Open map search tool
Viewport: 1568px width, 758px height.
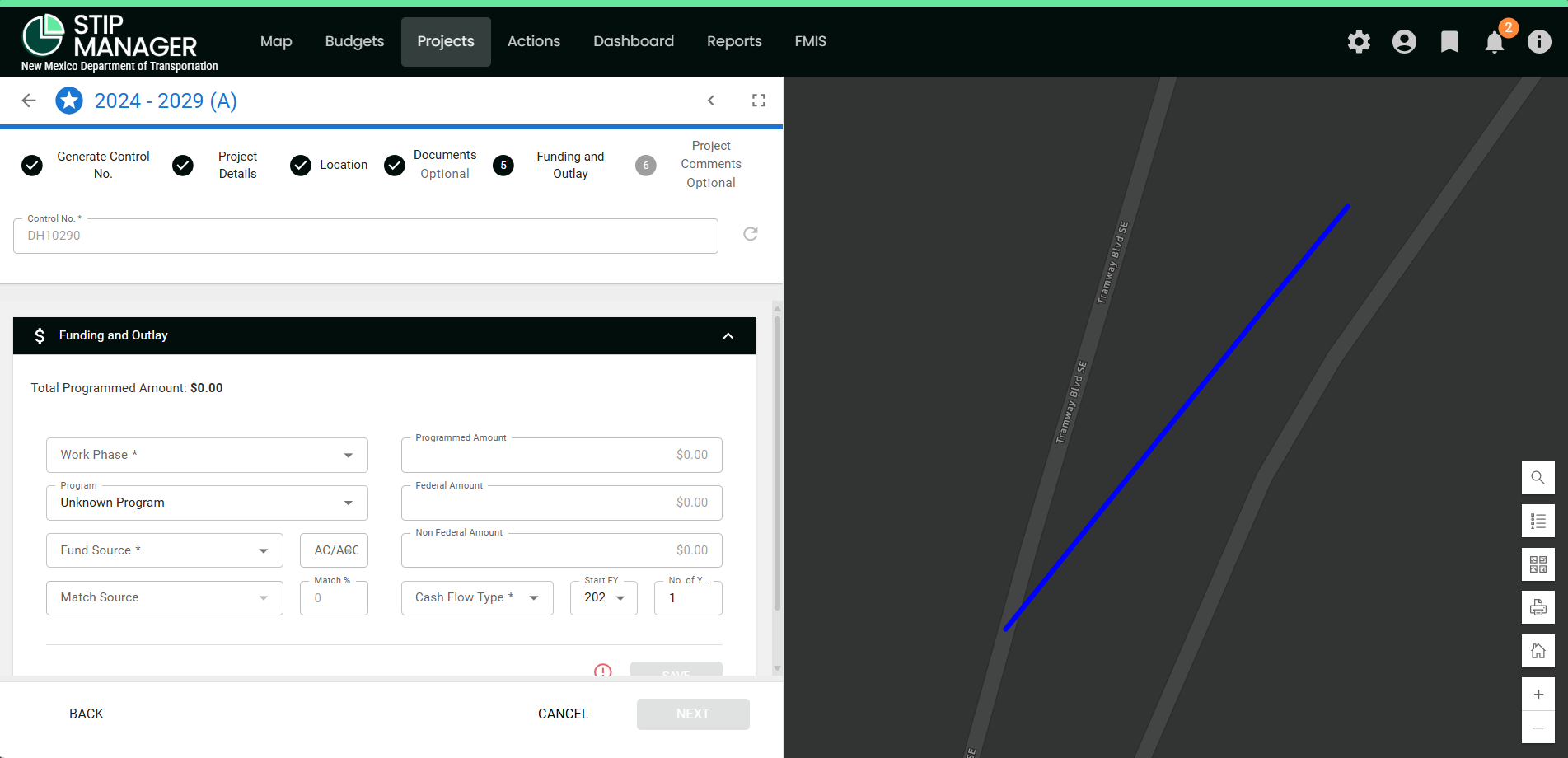click(1538, 478)
